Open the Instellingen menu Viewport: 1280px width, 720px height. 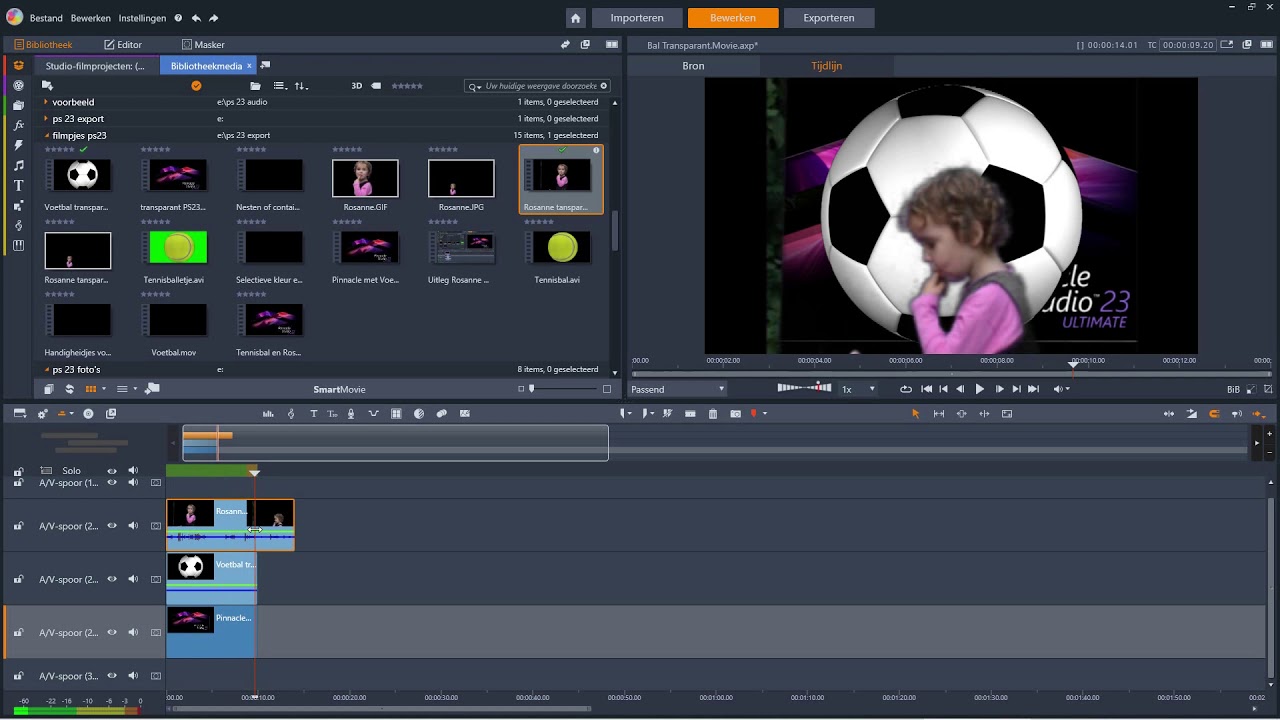coord(142,18)
